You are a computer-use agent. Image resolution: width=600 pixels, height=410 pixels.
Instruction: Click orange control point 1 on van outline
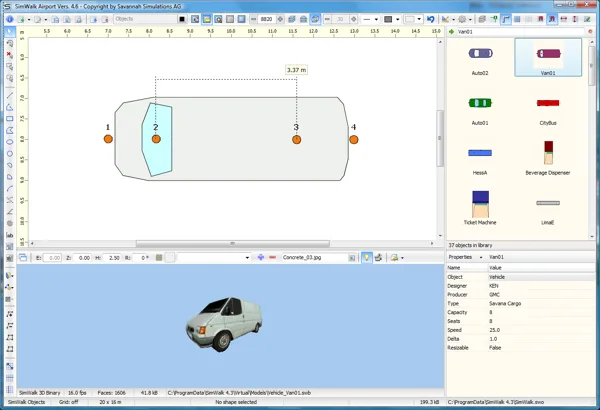108,139
